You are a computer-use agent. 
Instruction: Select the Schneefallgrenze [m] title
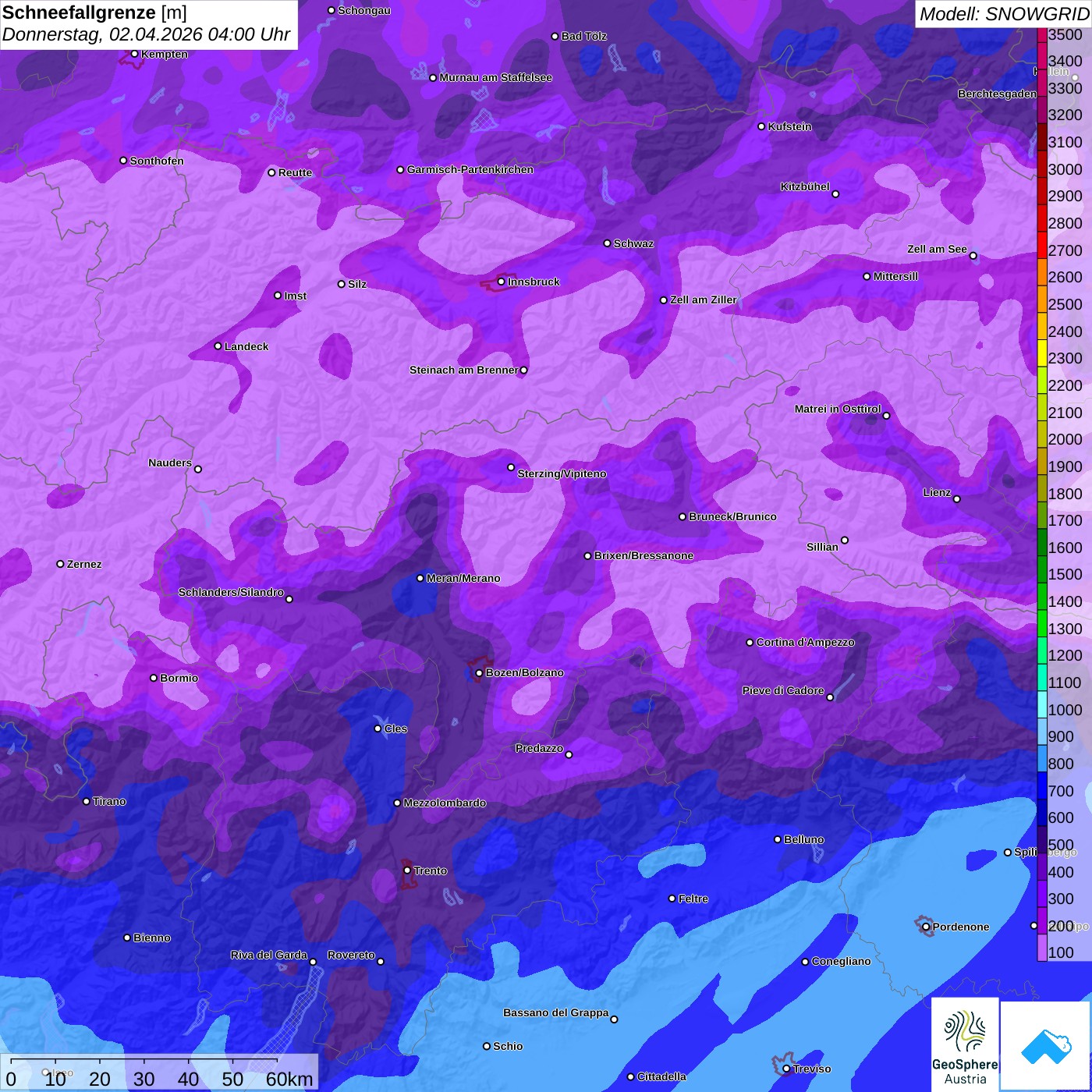[x=94, y=13]
